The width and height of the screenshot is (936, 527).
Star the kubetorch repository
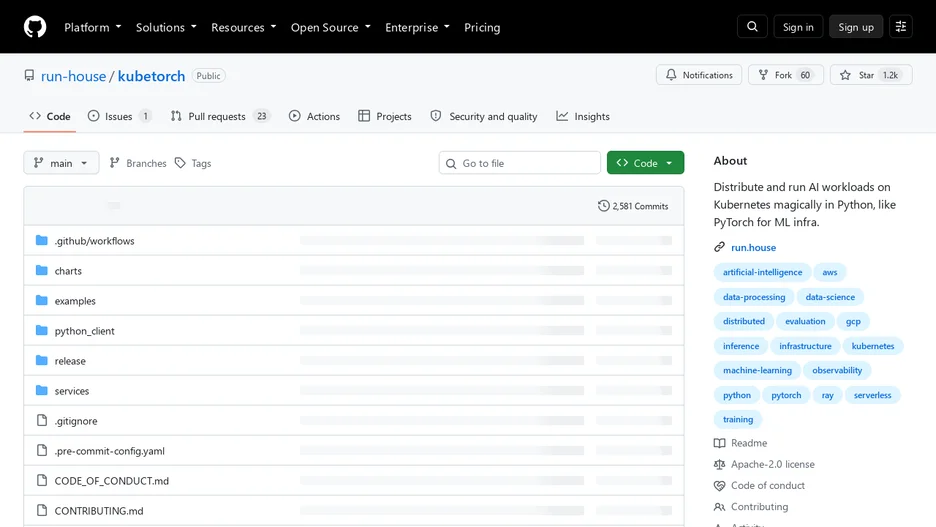871,75
